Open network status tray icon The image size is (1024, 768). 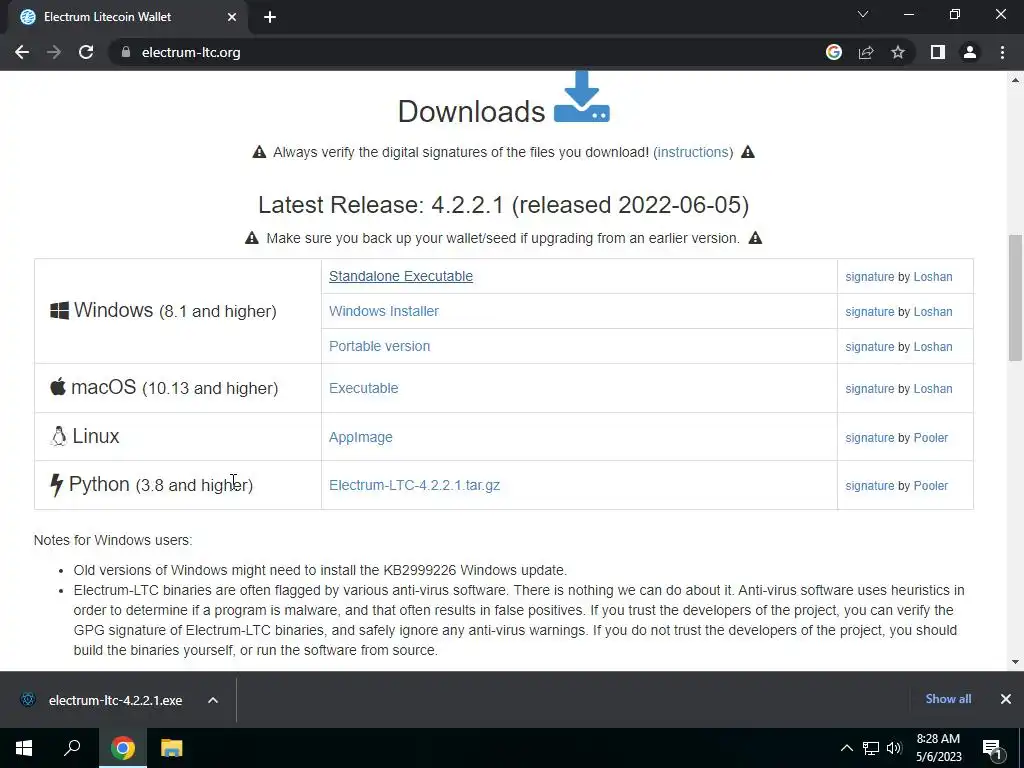871,748
